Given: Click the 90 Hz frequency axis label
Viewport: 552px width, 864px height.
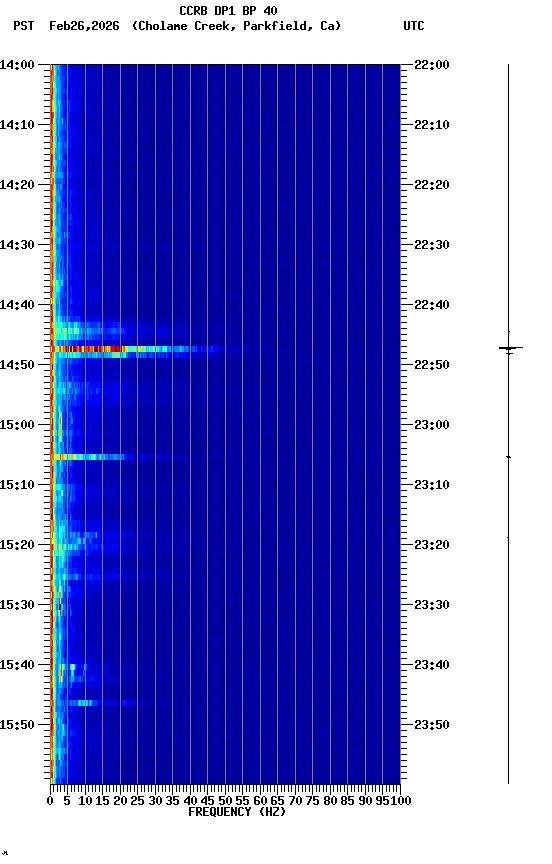Looking at the screenshot, I should tap(365, 801).
